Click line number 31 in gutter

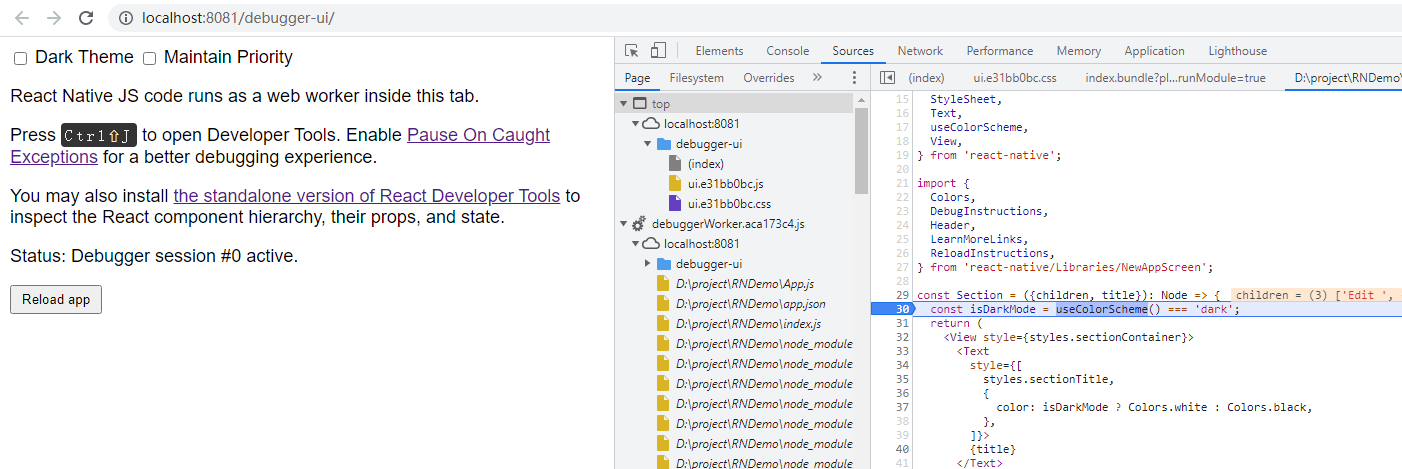tap(903, 323)
